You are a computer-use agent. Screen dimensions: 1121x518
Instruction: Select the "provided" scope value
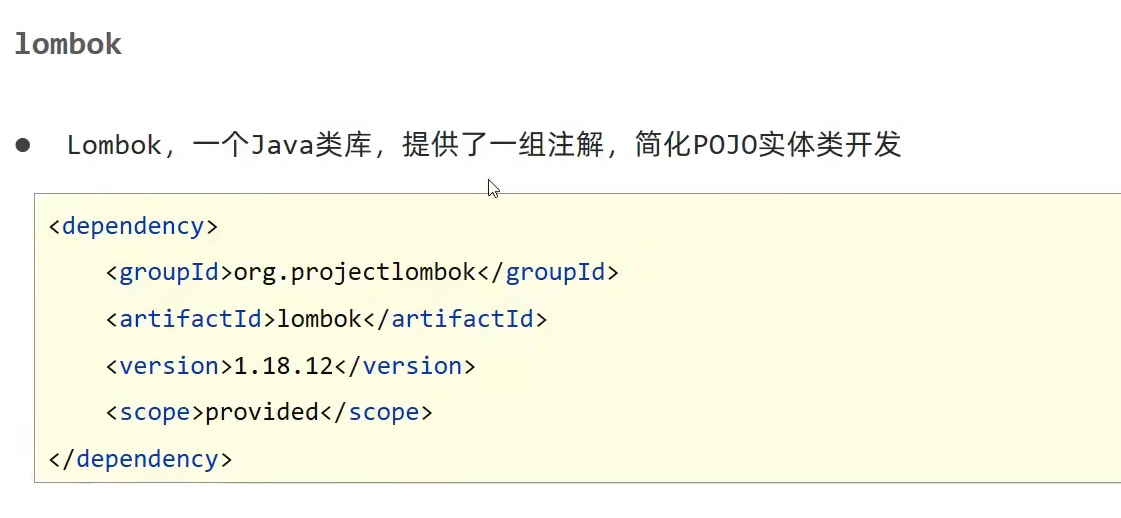(x=262, y=412)
